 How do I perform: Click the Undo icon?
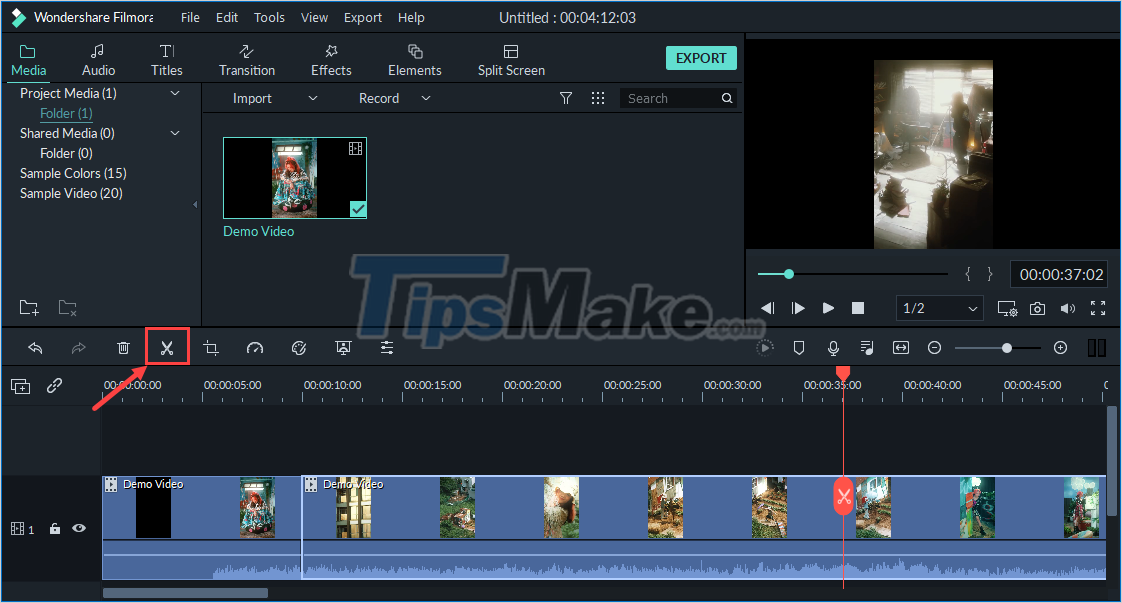click(x=35, y=347)
